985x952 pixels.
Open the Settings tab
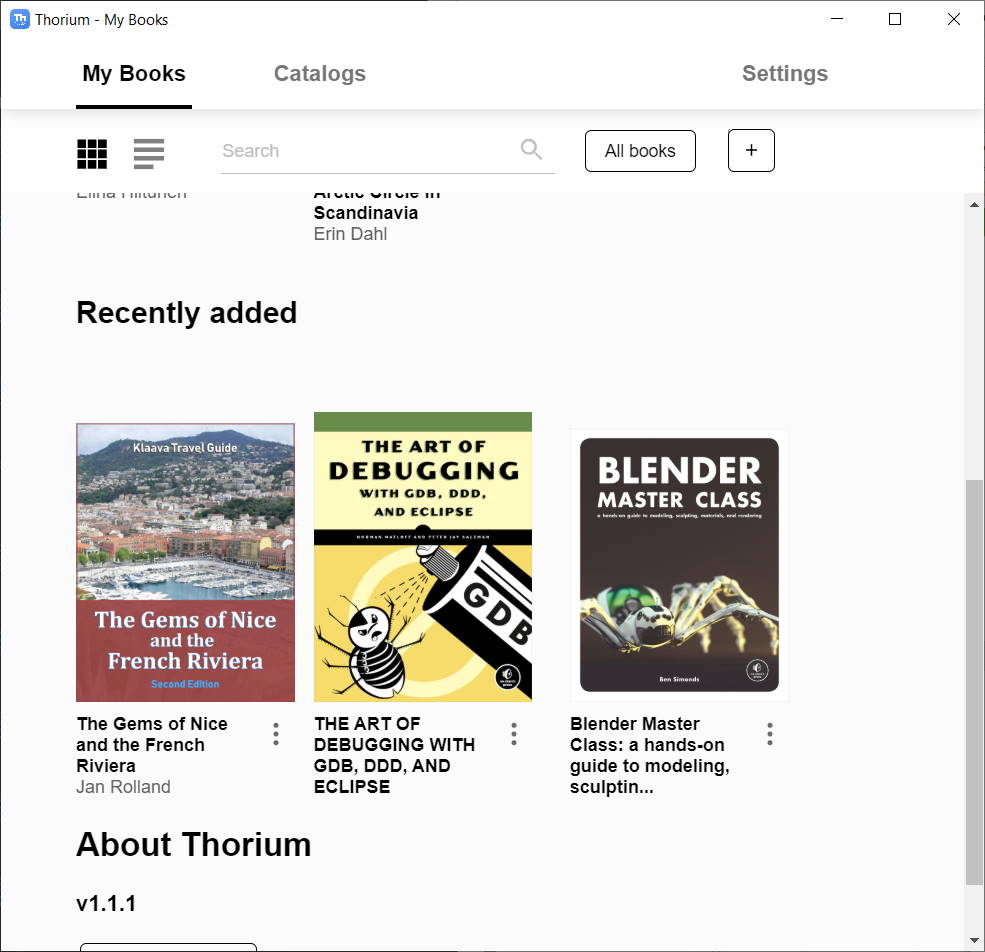784,74
